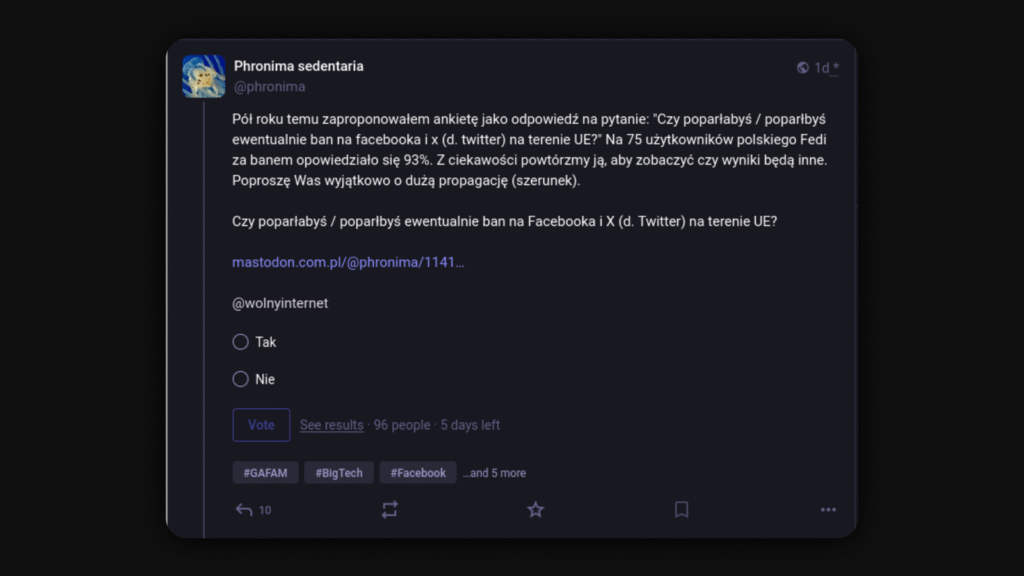Expand hashtags via '...and 5 more'
This screenshot has width=1024, height=576.
click(x=494, y=473)
